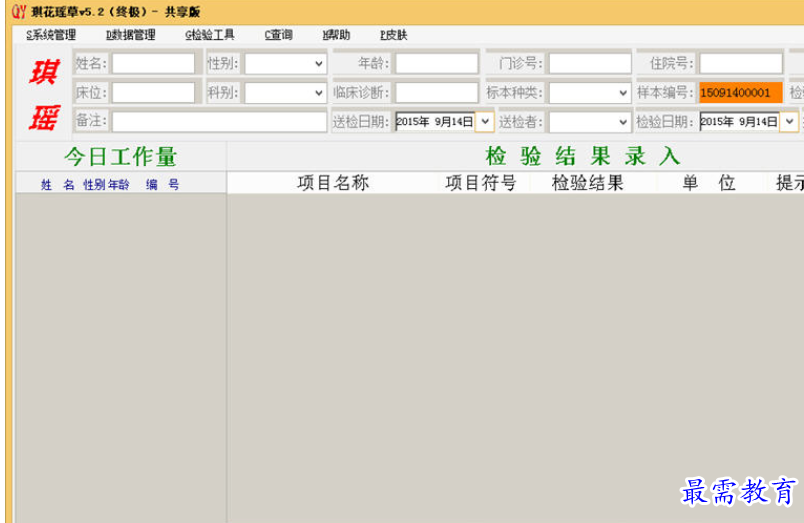
Task: Expand the 标本种类 dropdown
Action: pos(623,93)
